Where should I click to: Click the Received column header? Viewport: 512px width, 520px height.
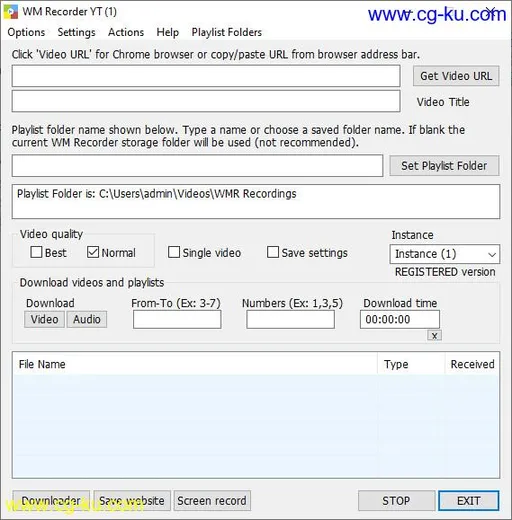click(472, 364)
